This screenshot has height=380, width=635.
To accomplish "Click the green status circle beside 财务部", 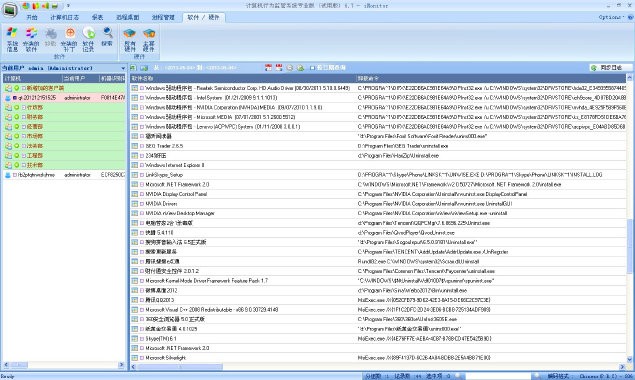I will (x=17, y=117).
